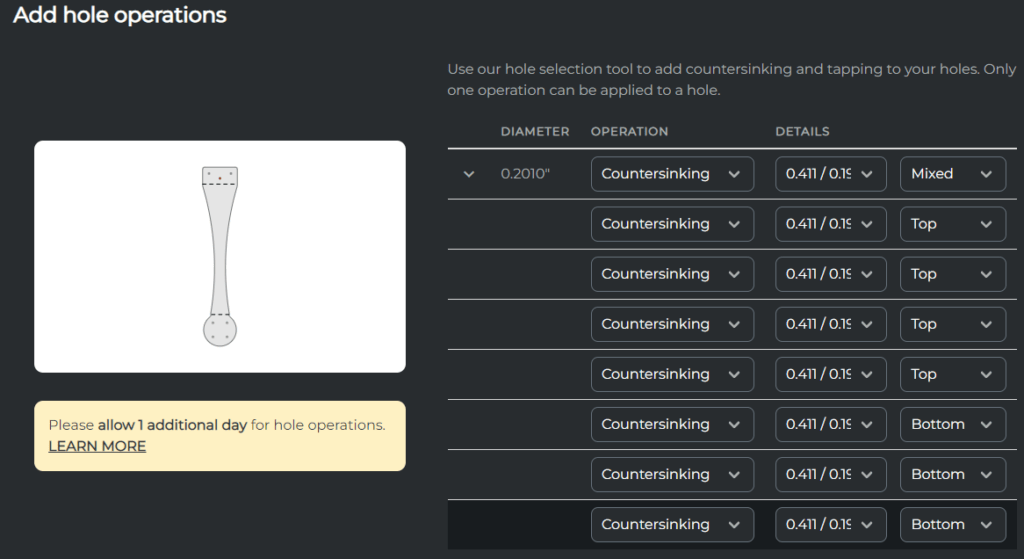Click the part preview thumbnail
Image resolution: width=1024 pixels, height=559 pixels.
pos(220,257)
